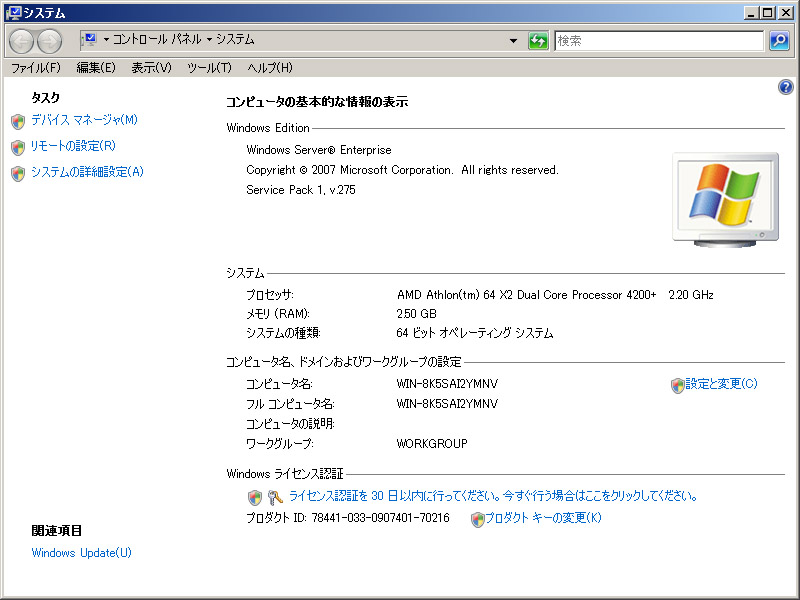Click into the 検索 search field
The image size is (800, 600).
(x=659, y=41)
